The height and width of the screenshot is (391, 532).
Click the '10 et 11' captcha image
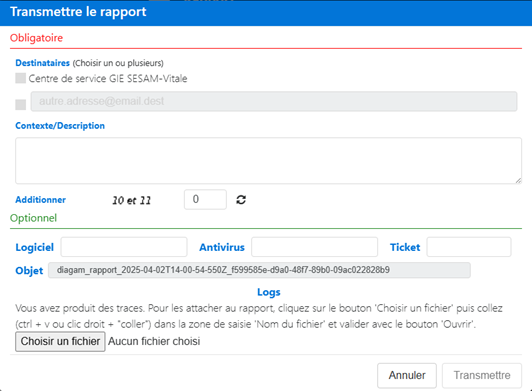131,200
